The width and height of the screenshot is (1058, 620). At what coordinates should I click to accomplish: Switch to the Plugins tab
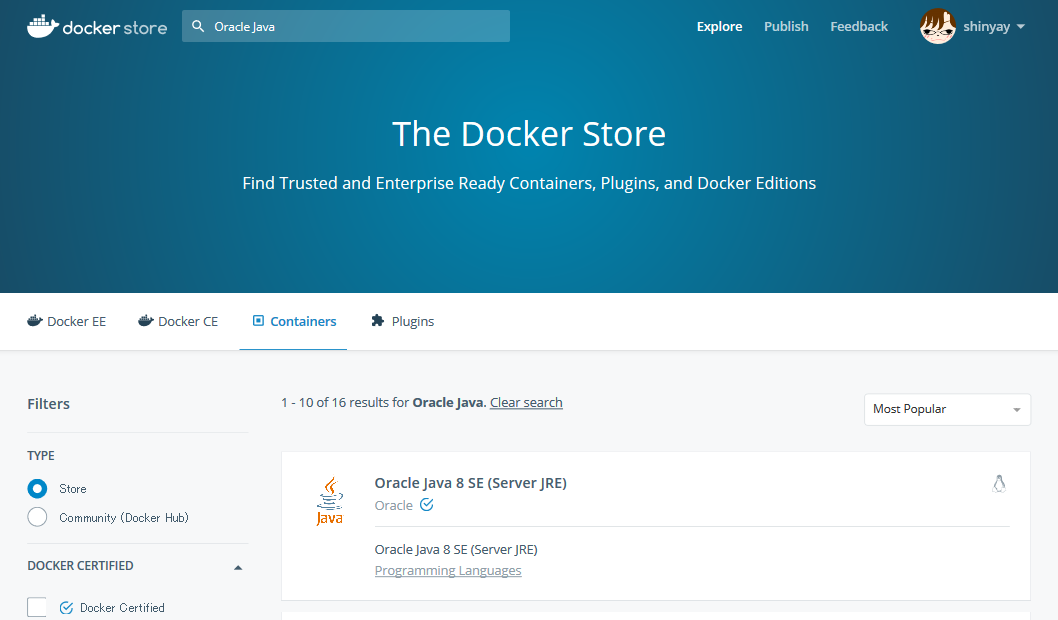pyautogui.click(x=403, y=321)
